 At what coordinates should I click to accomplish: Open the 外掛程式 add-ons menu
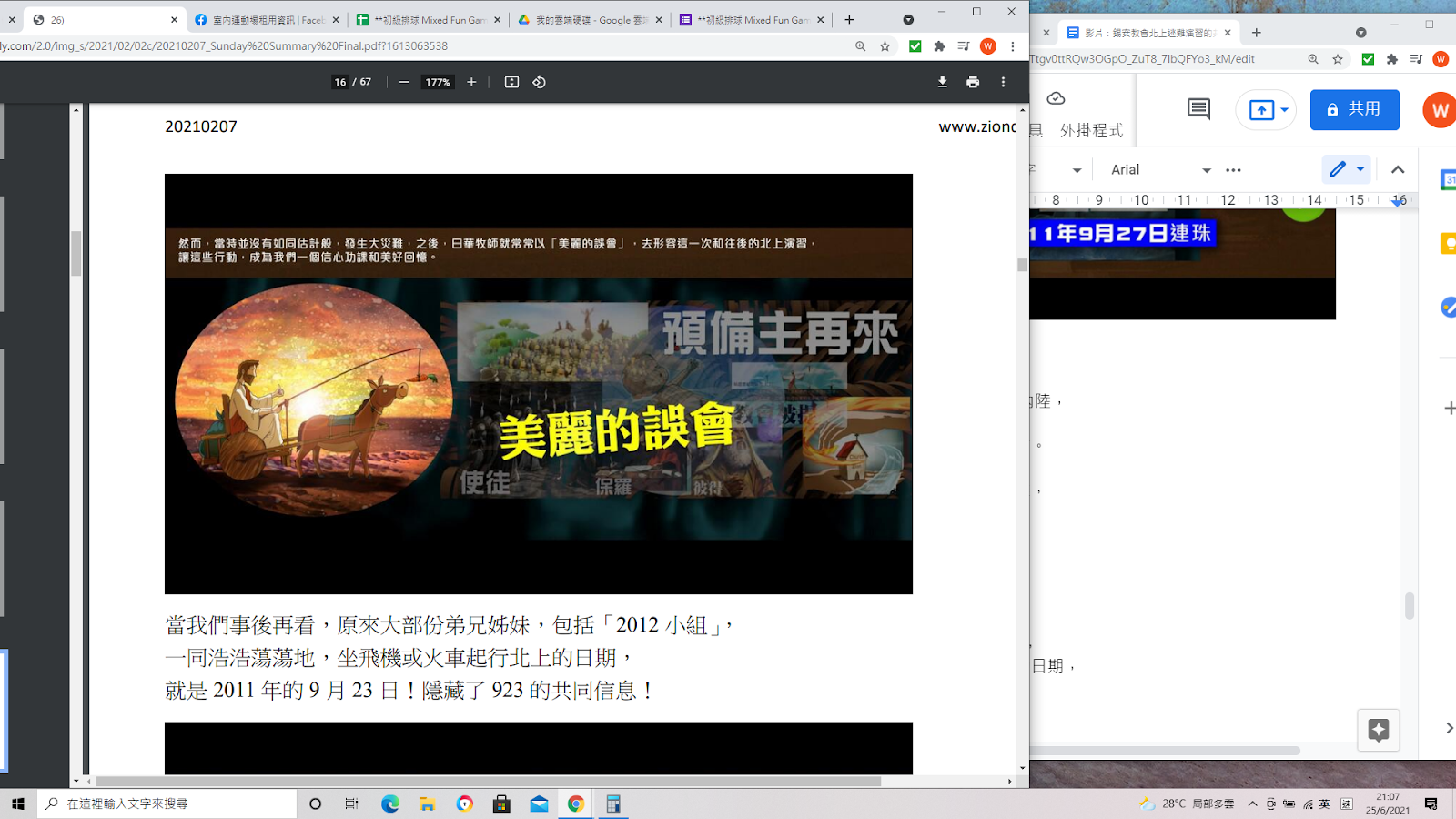[1091, 130]
